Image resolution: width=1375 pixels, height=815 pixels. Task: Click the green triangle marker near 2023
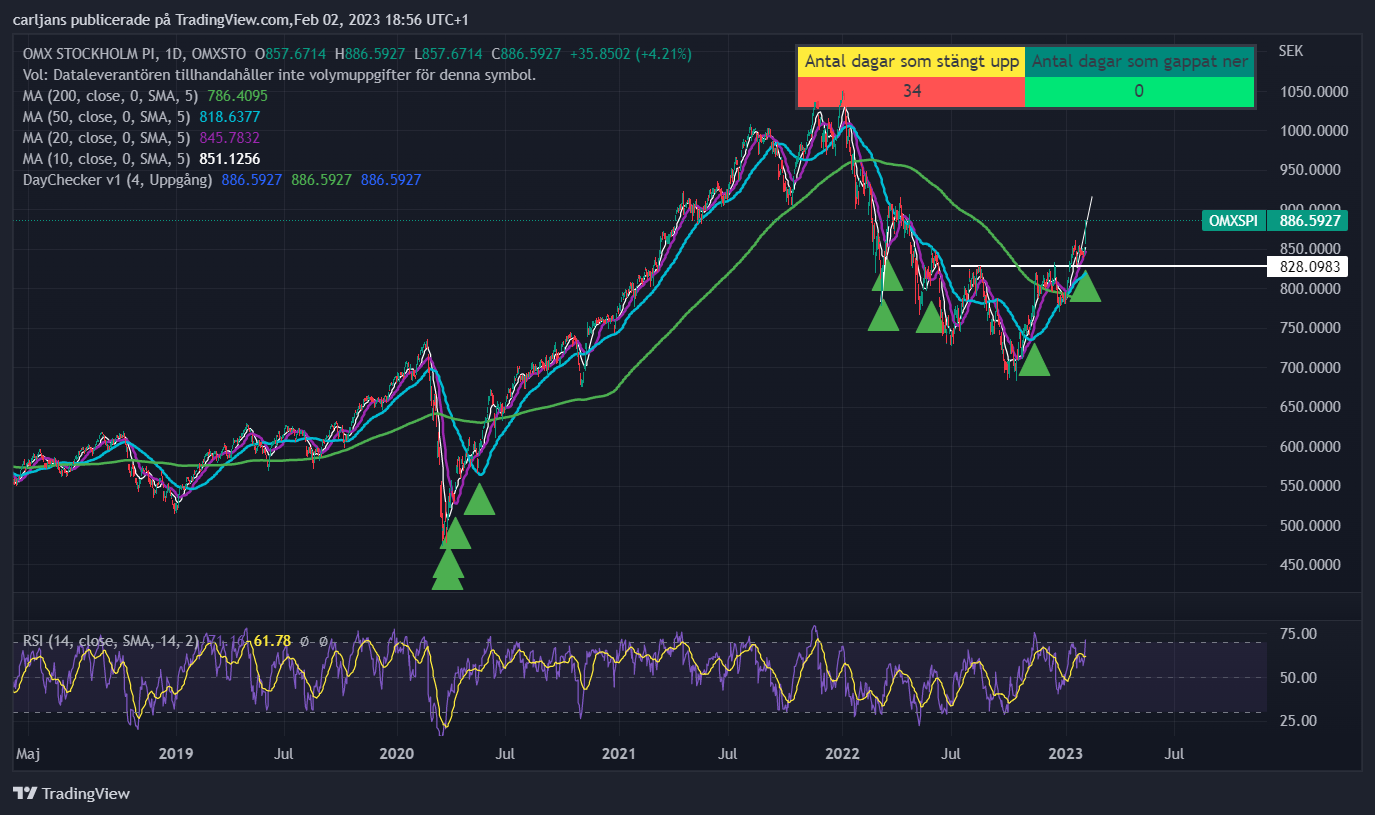coord(1085,286)
